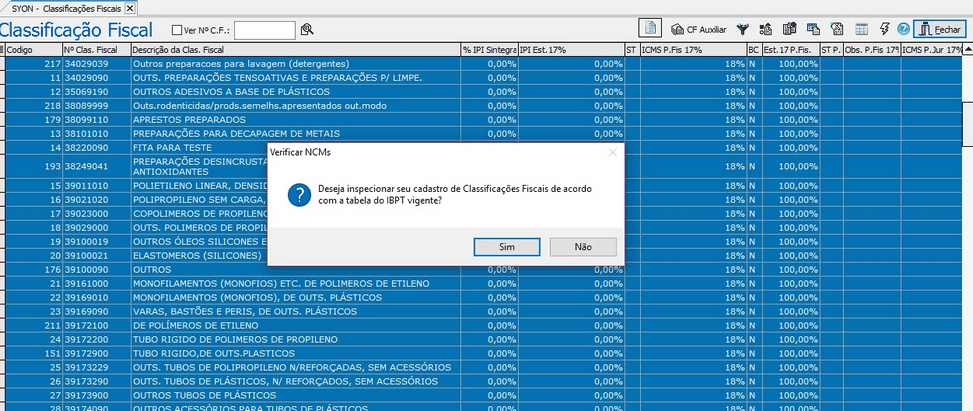Click the Nº Clas. Fiscal column header
Image resolution: width=973 pixels, height=411 pixels.
(94, 49)
